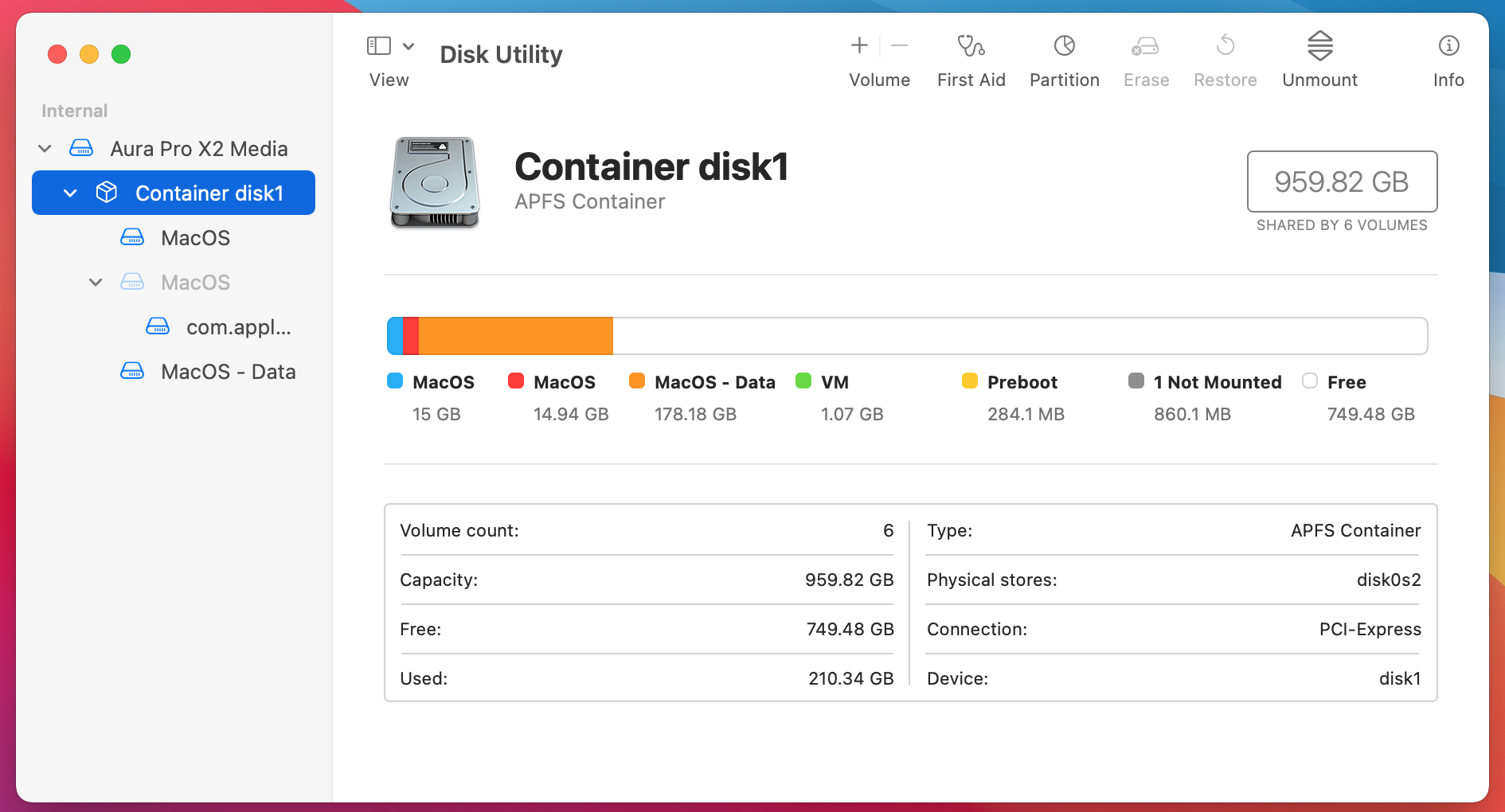1505x812 pixels.
Task: Click the 959.82 GB capacity box
Action: point(1341,182)
